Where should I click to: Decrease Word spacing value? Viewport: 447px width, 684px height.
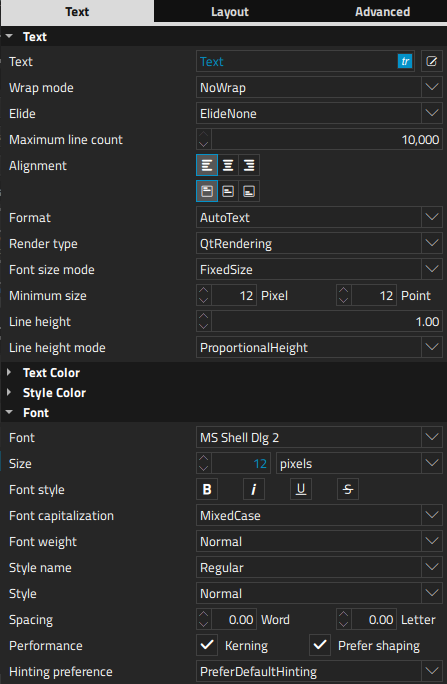point(204,625)
